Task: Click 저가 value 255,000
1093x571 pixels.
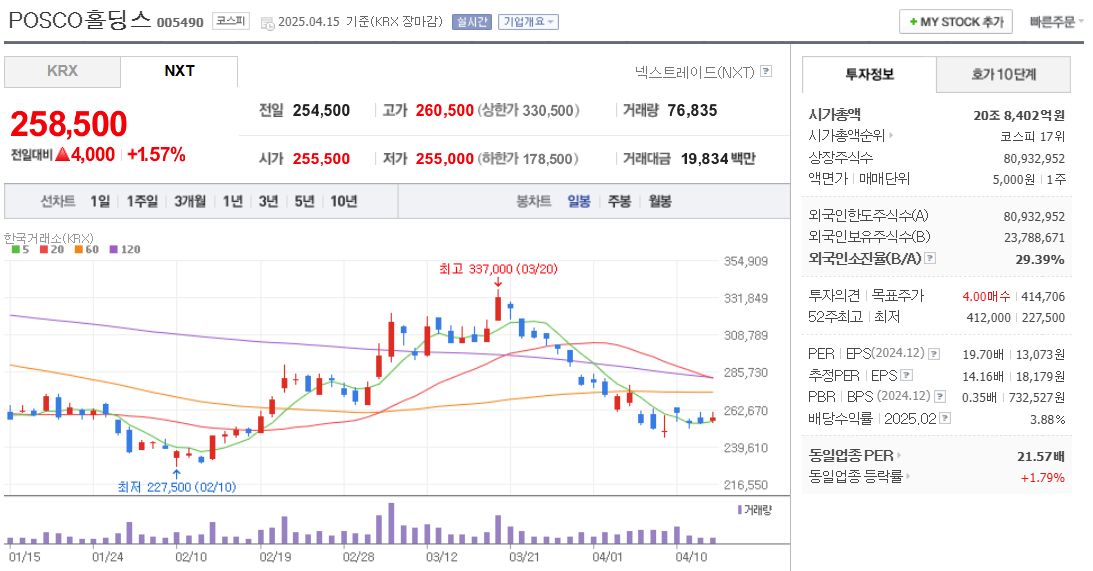Action: (445, 159)
